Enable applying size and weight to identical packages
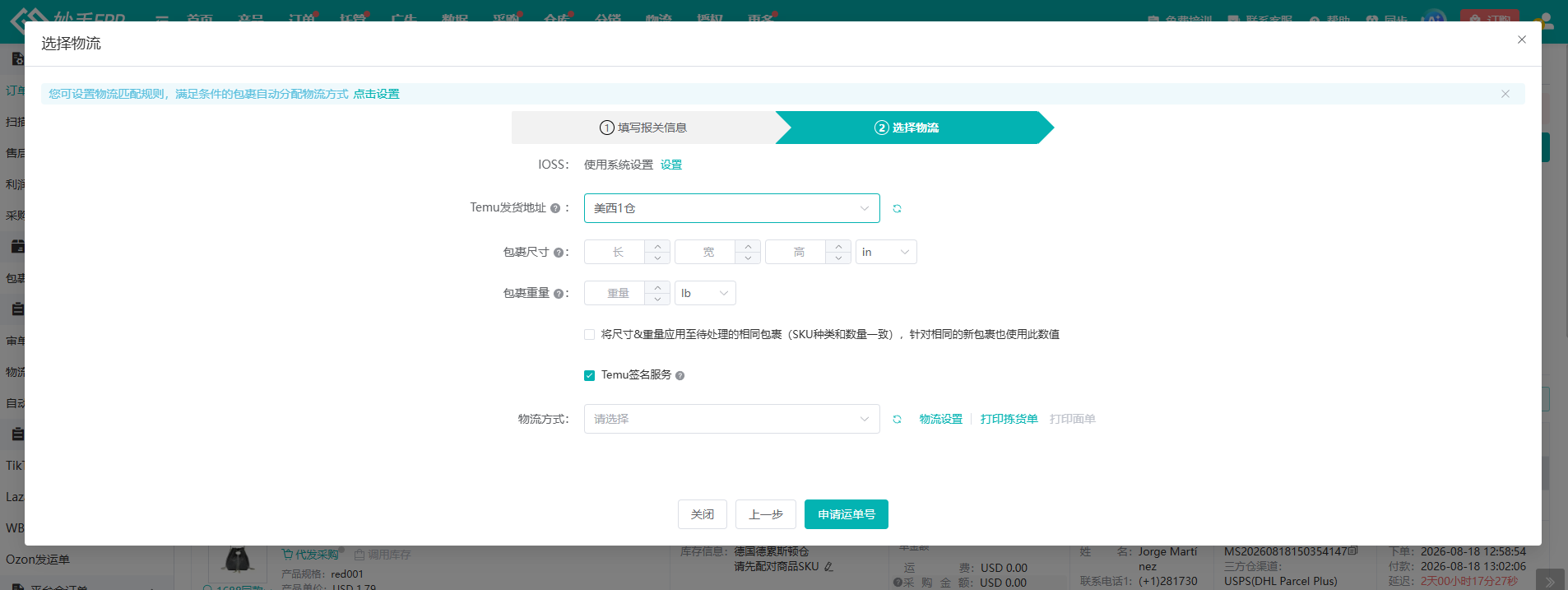 pos(589,334)
